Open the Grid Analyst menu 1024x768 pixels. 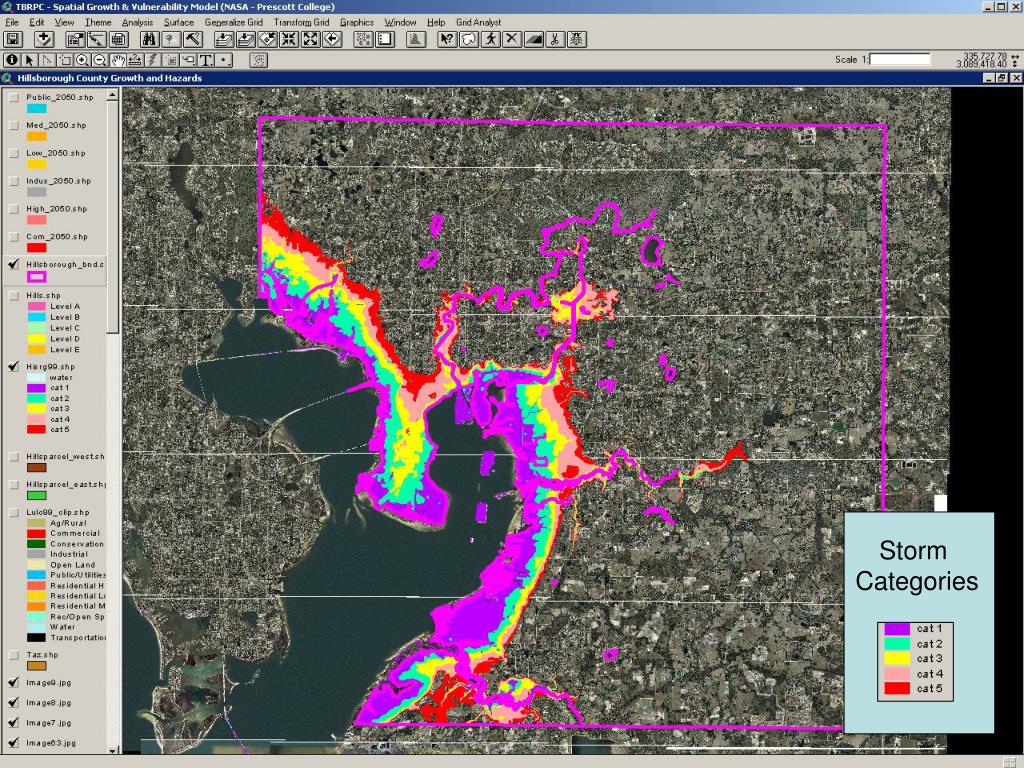(x=479, y=22)
